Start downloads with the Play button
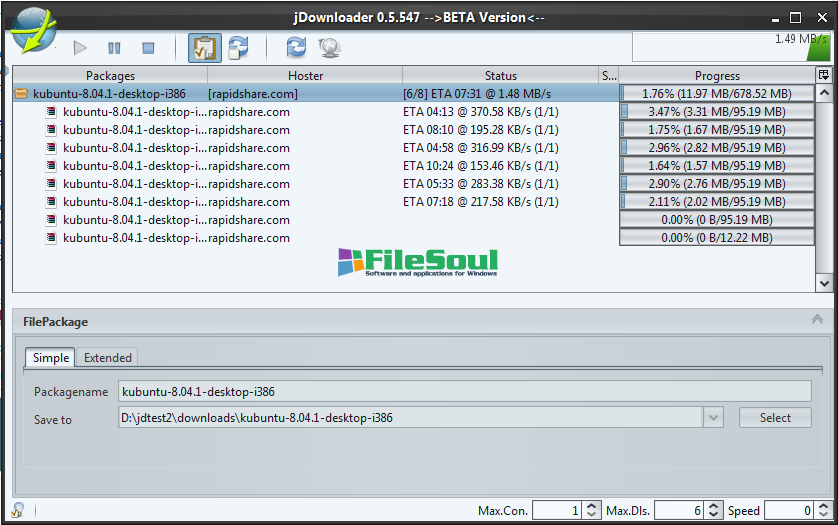Viewport: 838px width, 525px height. tap(80, 48)
